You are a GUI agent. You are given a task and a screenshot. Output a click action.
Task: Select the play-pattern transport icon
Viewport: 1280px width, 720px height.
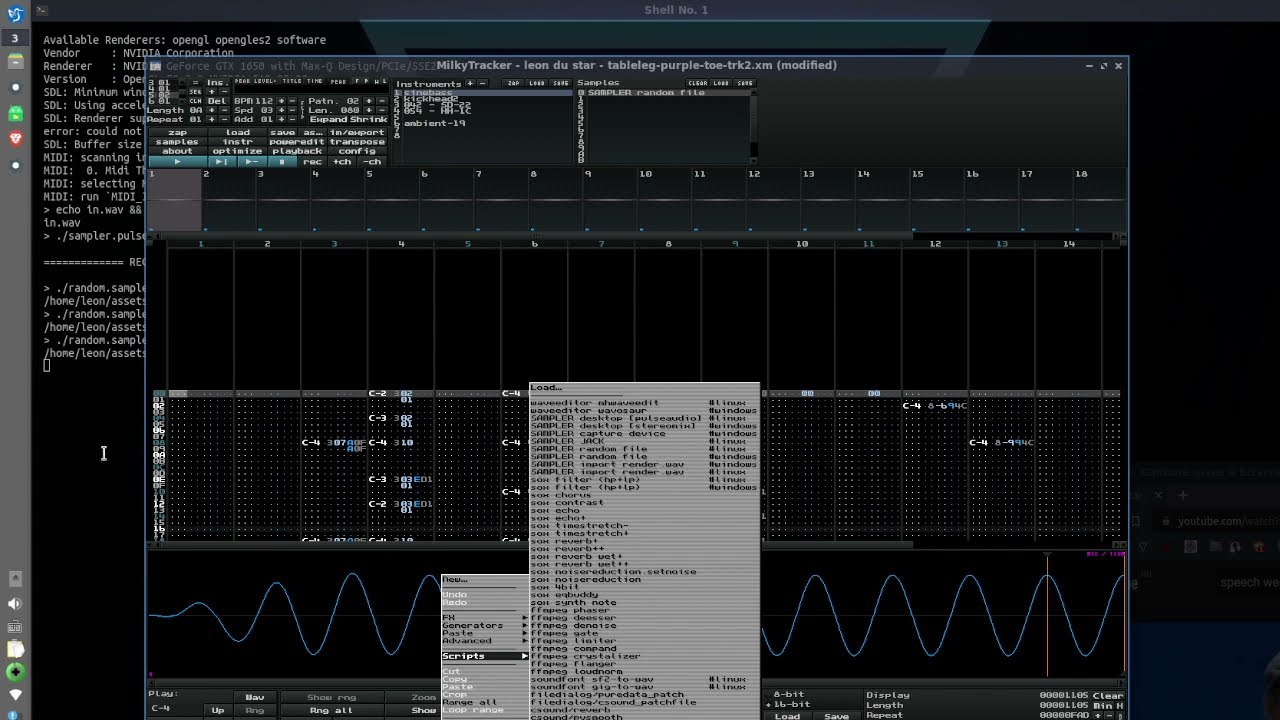coord(220,162)
